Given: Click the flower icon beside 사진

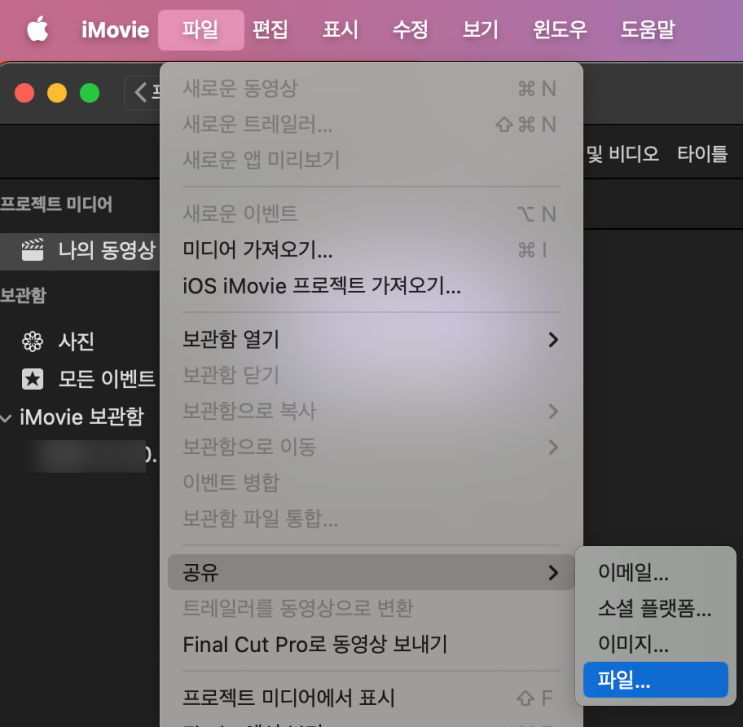Looking at the screenshot, I should coord(32,341).
